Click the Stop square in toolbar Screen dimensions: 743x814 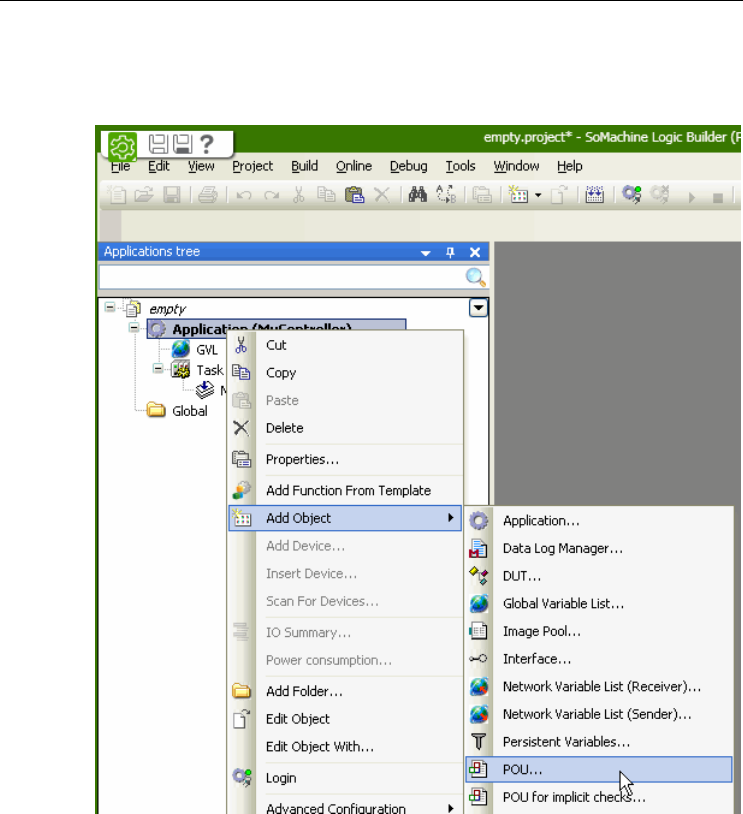[718, 198]
